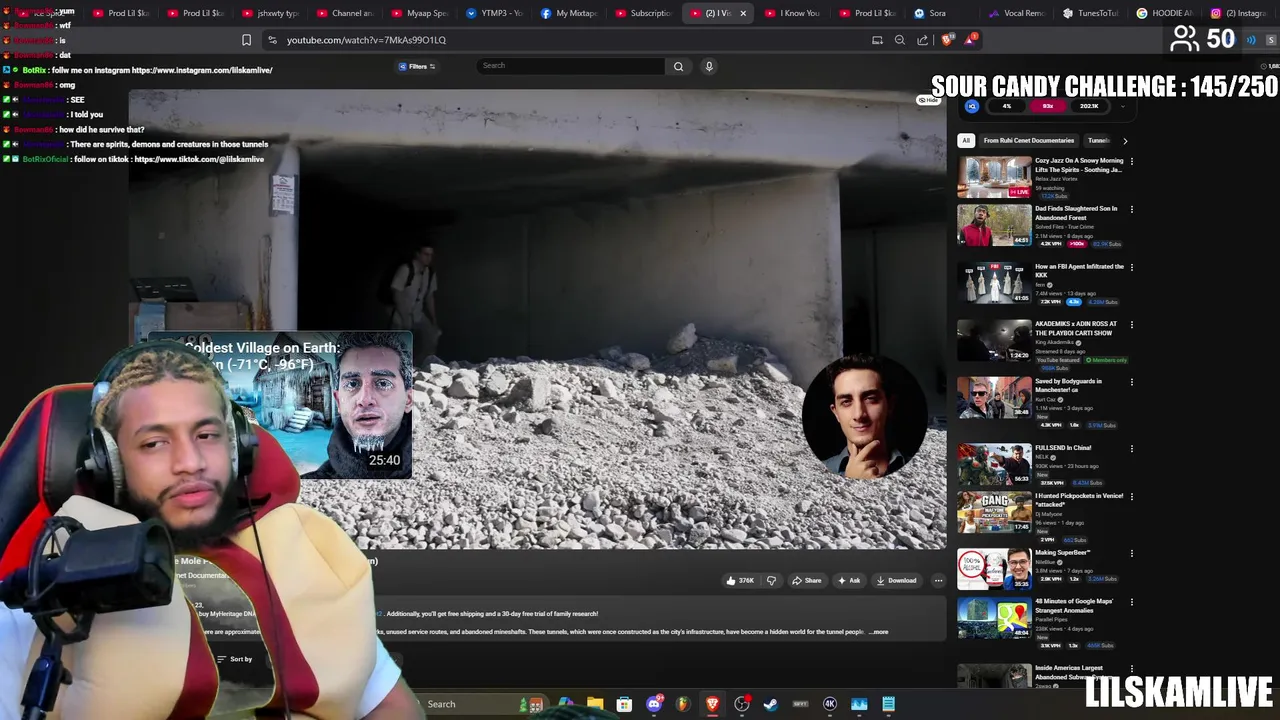Expand the description with ...more
This screenshot has width=1280, height=720.
pos(879,632)
